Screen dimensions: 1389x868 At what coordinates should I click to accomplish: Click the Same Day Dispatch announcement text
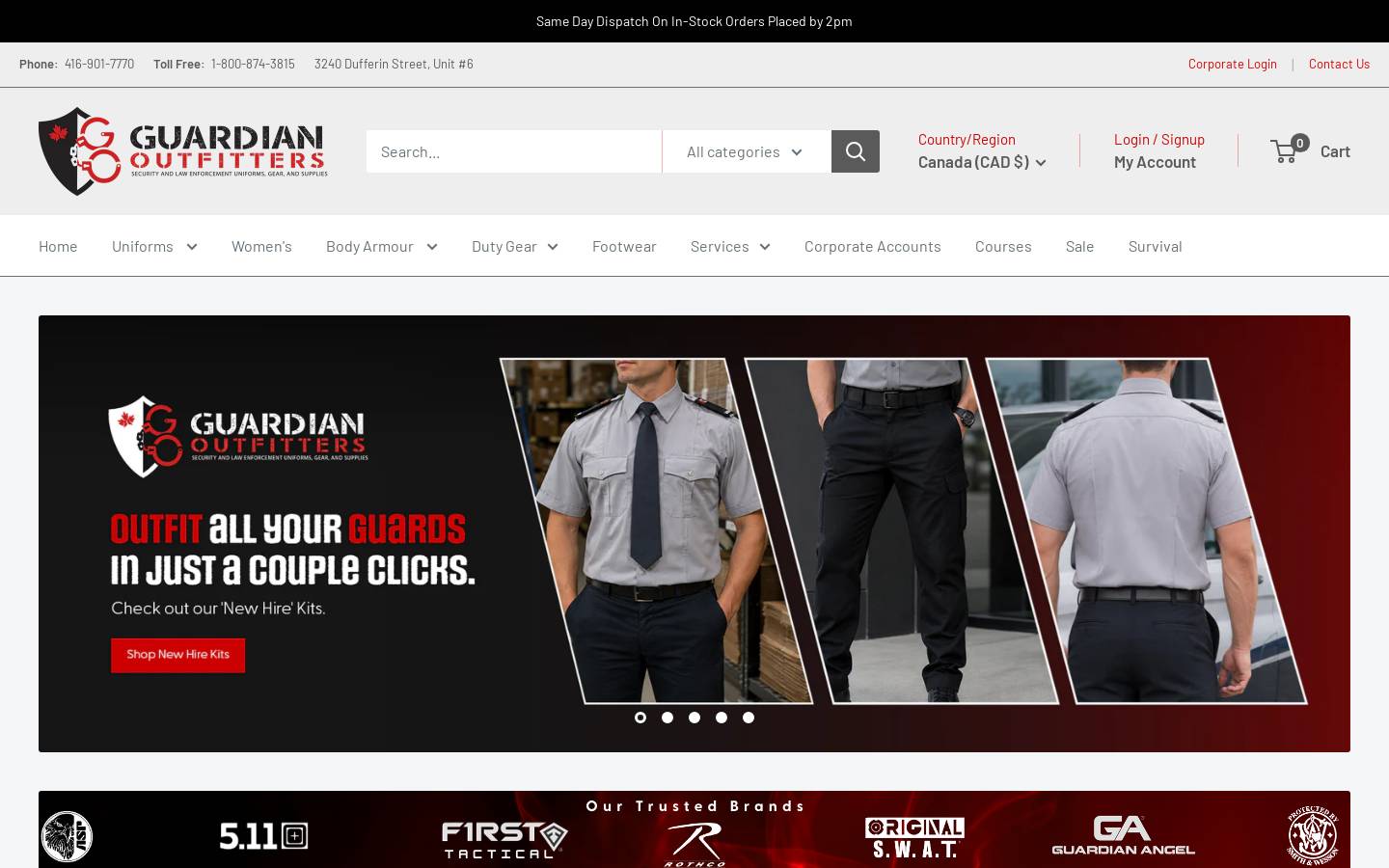[x=694, y=21]
